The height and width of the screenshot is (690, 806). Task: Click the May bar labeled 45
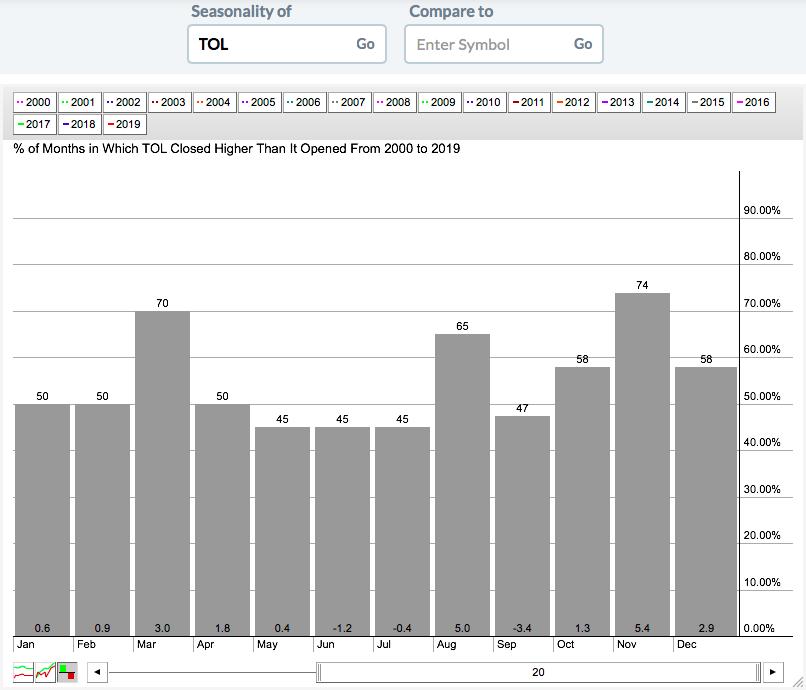pos(282,532)
